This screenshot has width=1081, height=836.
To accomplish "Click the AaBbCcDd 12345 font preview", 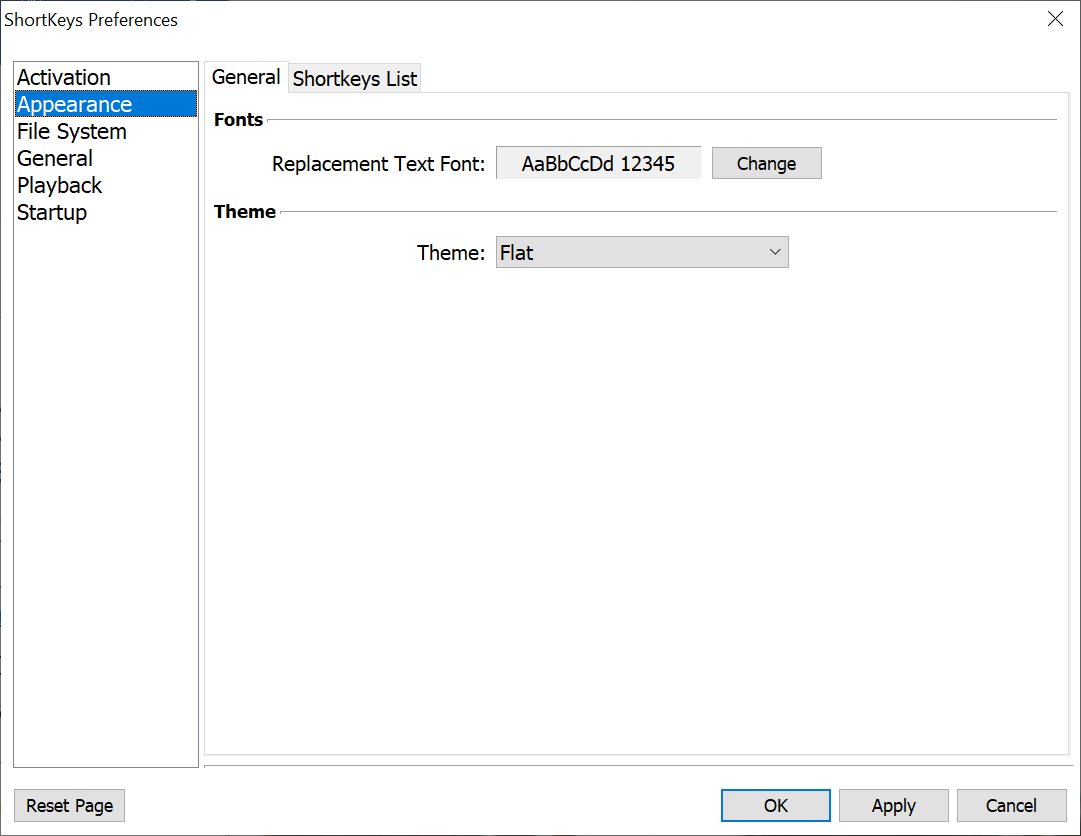I will [x=598, y=164].
